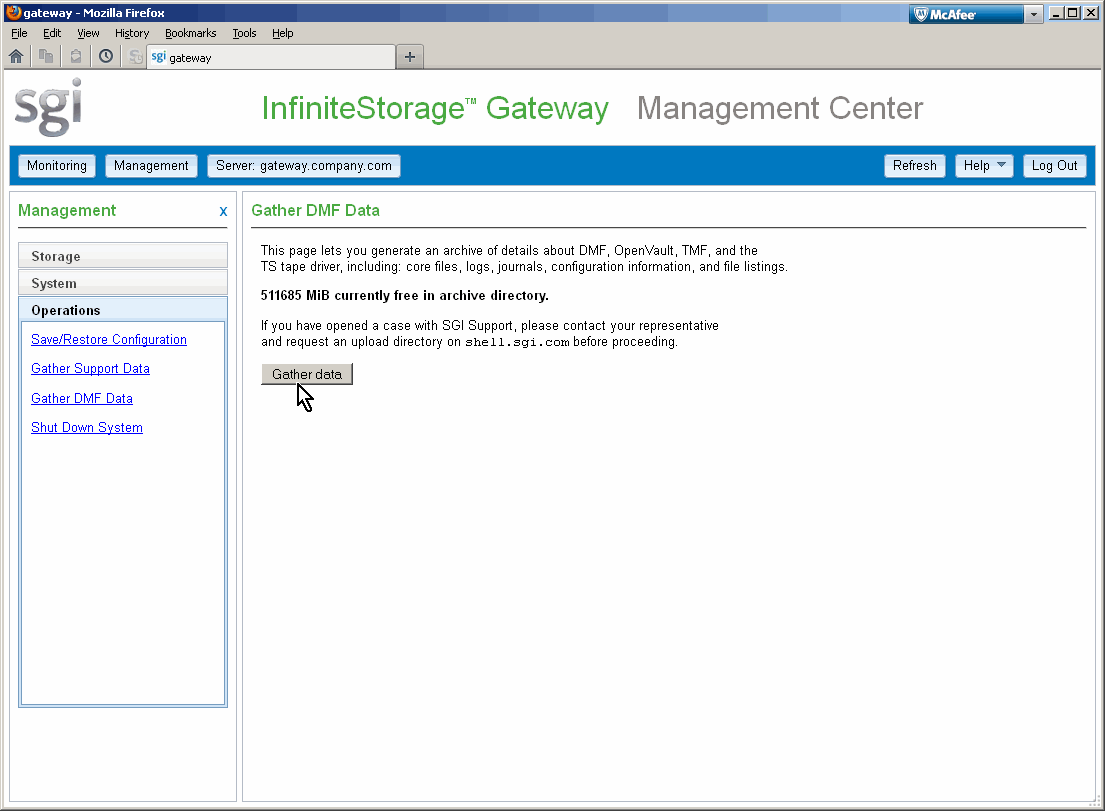The width and height of the screenshot is (1105, 811).
Task: Open the Bookmarks menu
Action: tap(190, 33)
